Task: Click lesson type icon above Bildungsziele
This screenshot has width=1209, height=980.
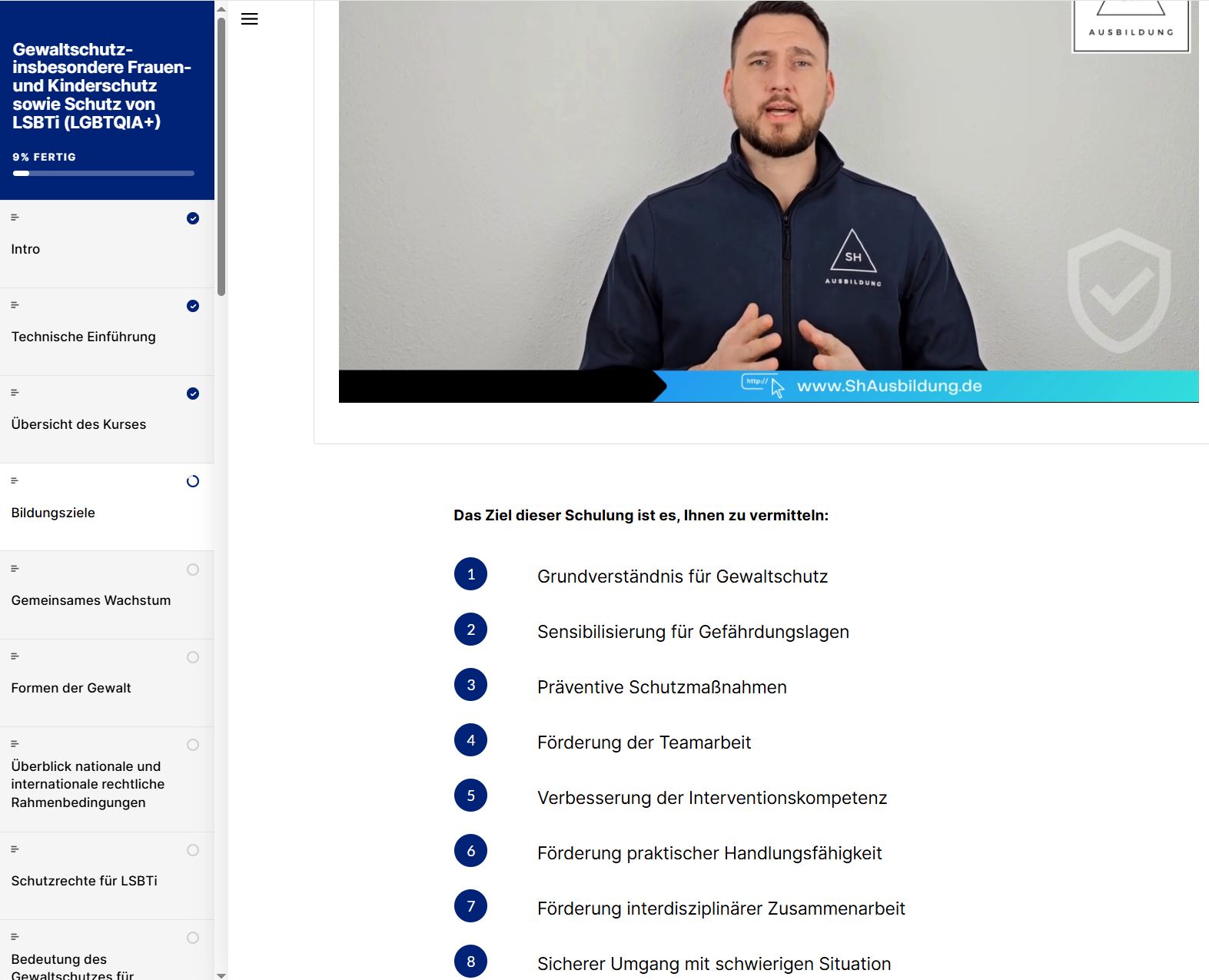Action: coord(15,480)
